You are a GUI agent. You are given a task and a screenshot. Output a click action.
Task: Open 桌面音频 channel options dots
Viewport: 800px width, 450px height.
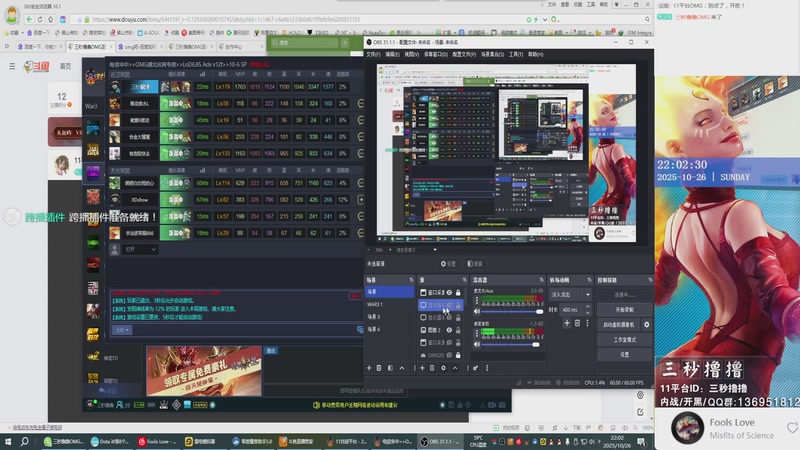coord(477,333)
